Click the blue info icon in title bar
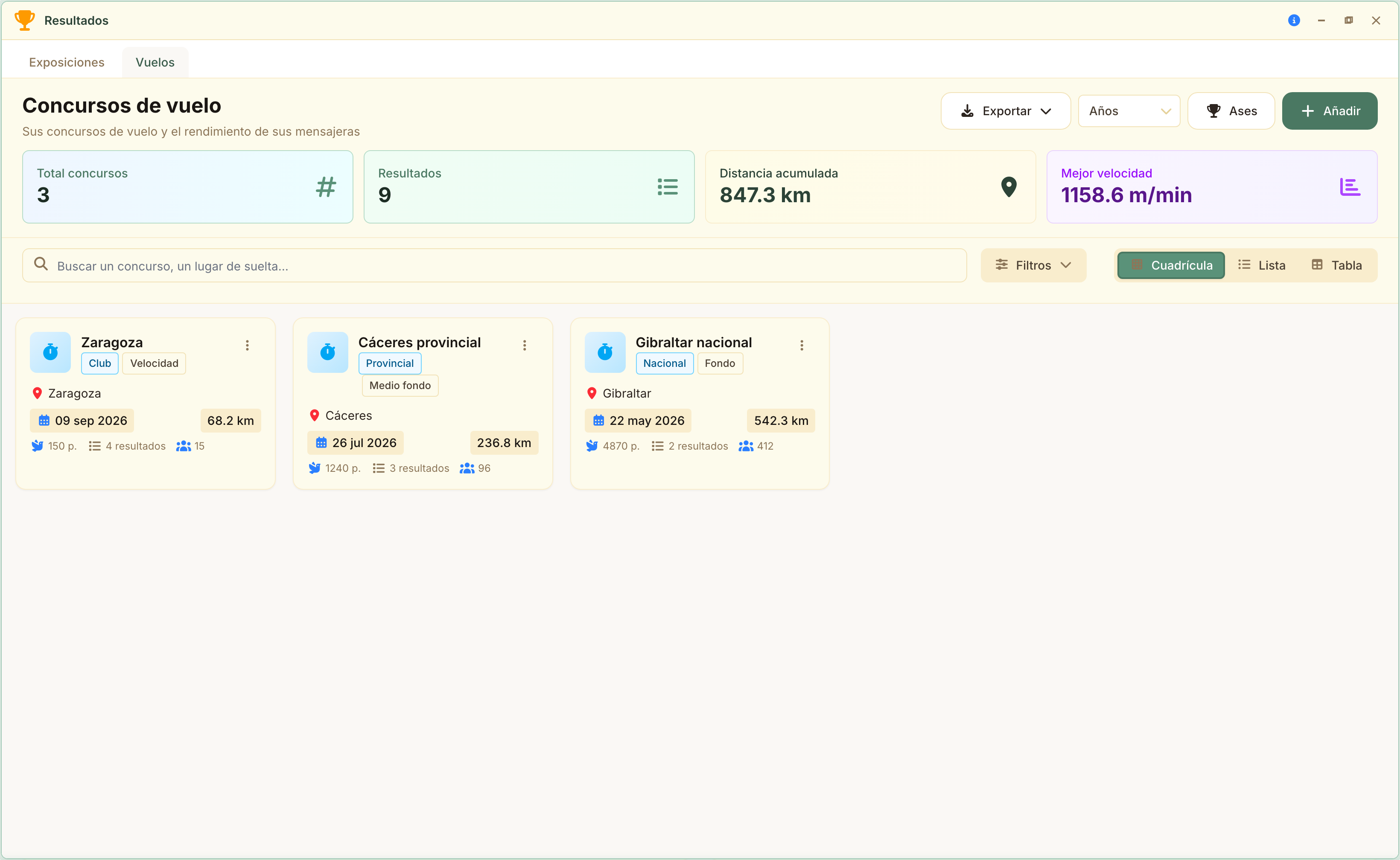This screenshot has width=1400, height=860. 1294,20
